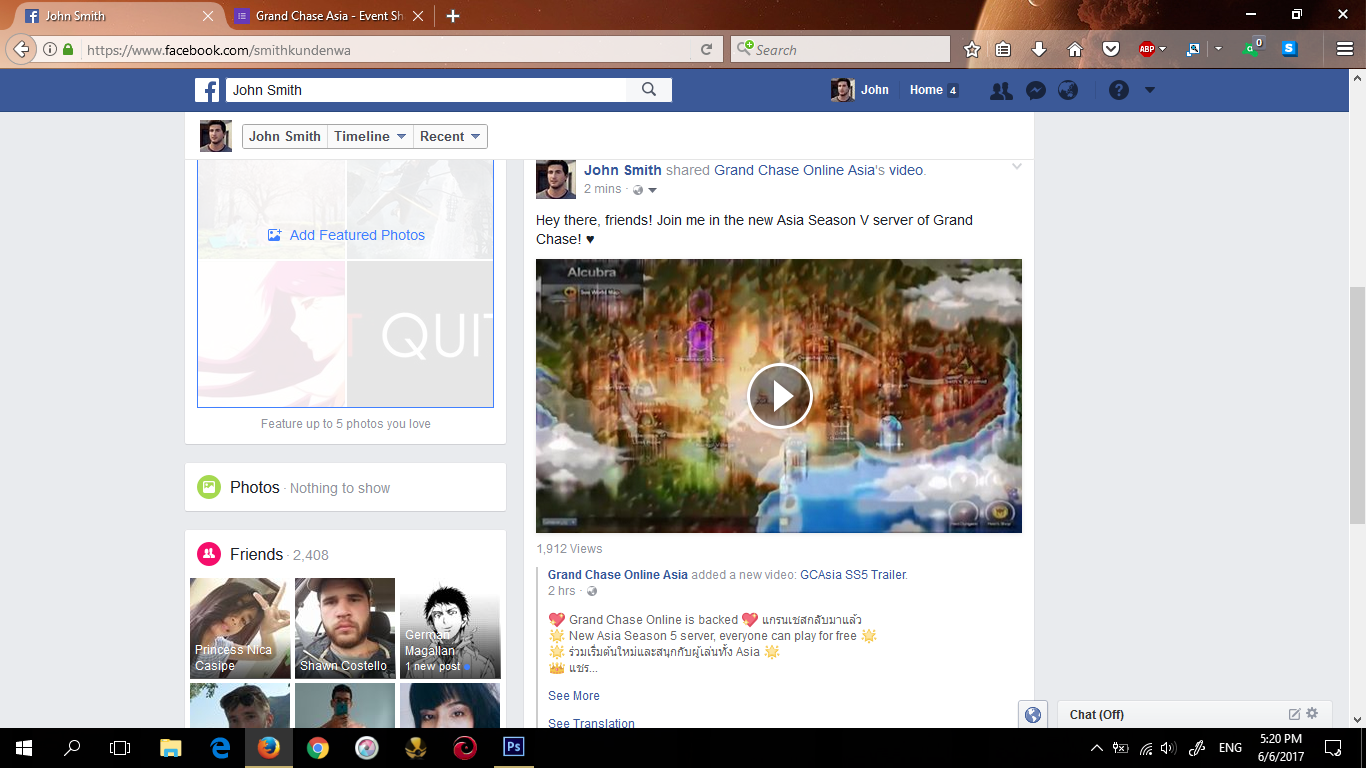Click the green Photos section icon

[209, 487]
